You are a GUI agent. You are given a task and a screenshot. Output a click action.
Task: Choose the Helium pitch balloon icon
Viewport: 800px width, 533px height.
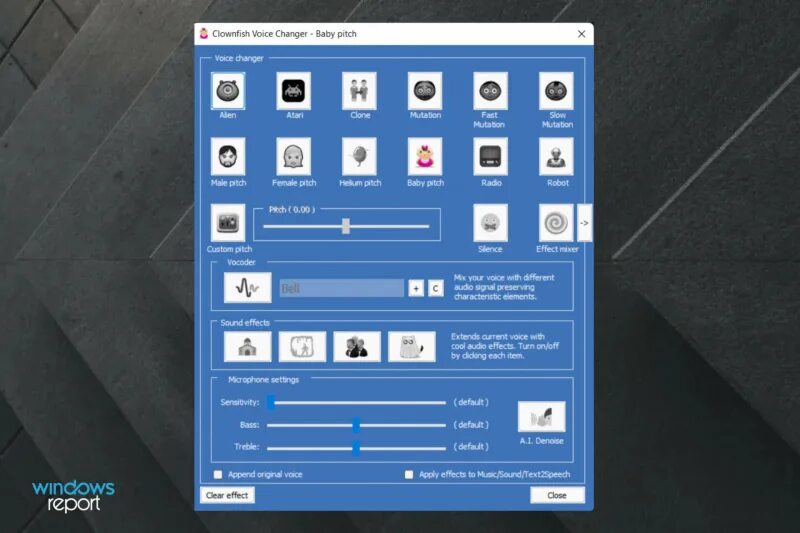(x=359, y=157)
